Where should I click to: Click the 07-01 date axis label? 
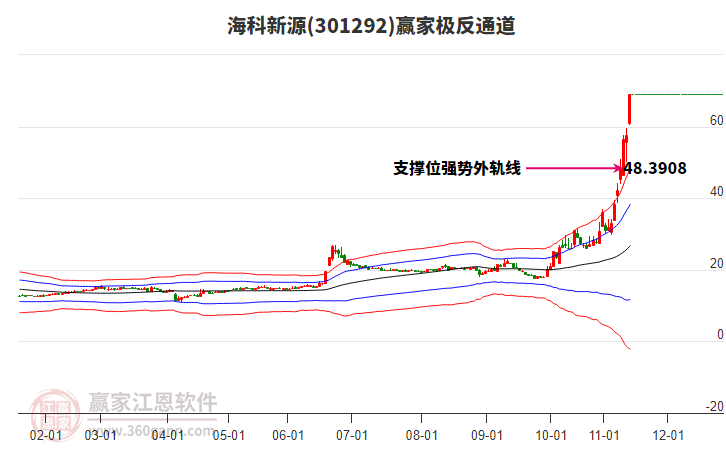pos(352,435)
